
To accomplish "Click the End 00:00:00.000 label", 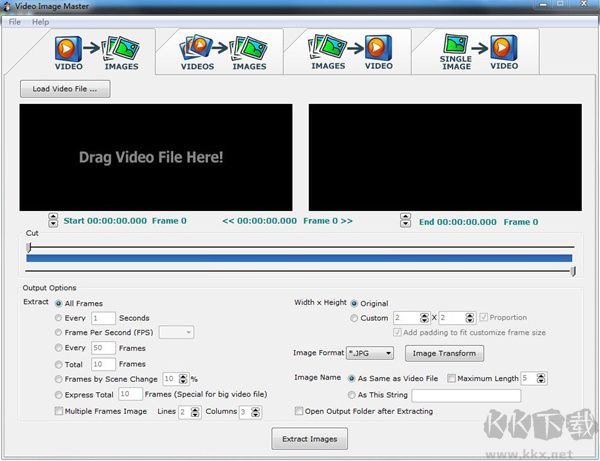I will tap(458, 222).
